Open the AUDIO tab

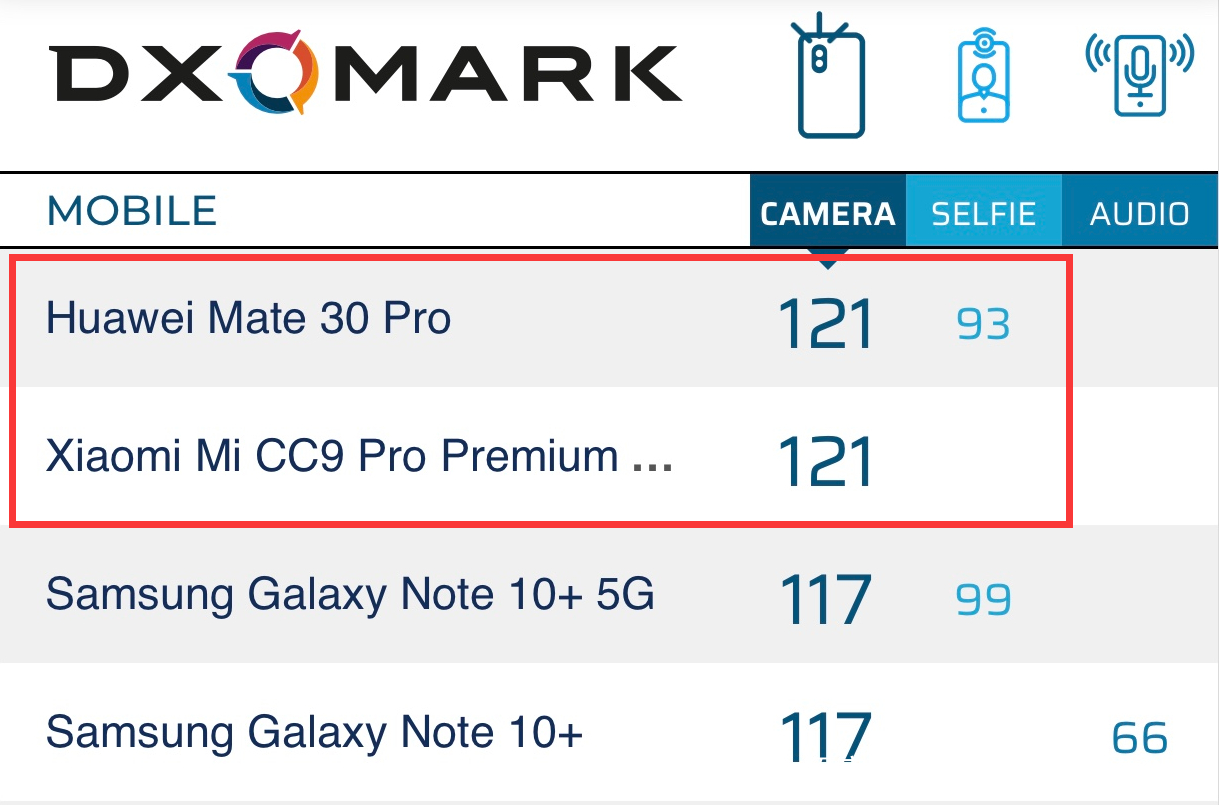click(x=1140, y=211)
